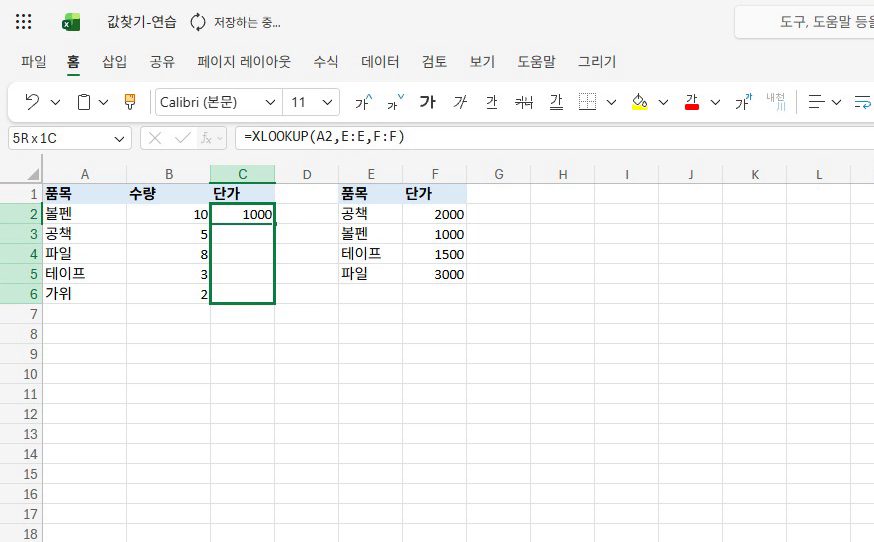The width and height of the screenshot is (874, 542).
Task: Click the text alignment icon
Action: coord(817,102)
